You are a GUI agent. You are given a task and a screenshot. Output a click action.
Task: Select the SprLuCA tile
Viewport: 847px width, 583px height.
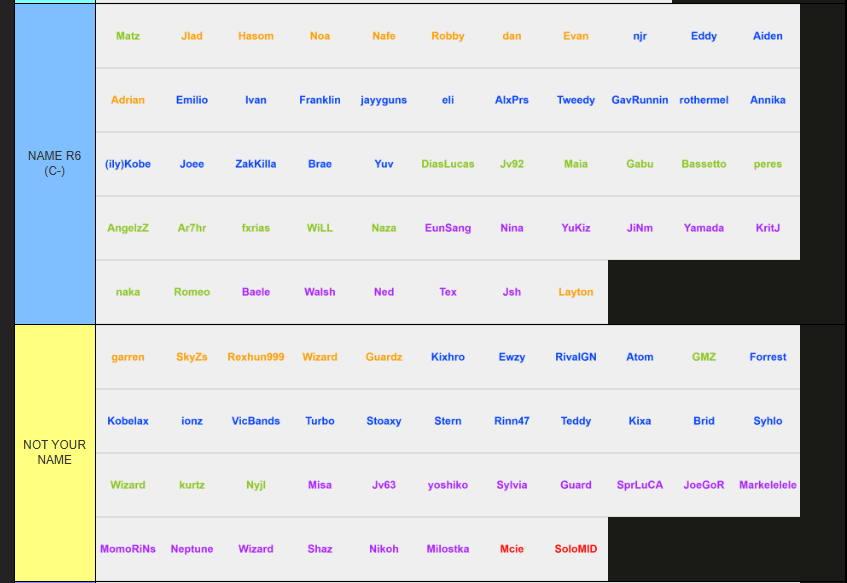[x=640, y=485]
